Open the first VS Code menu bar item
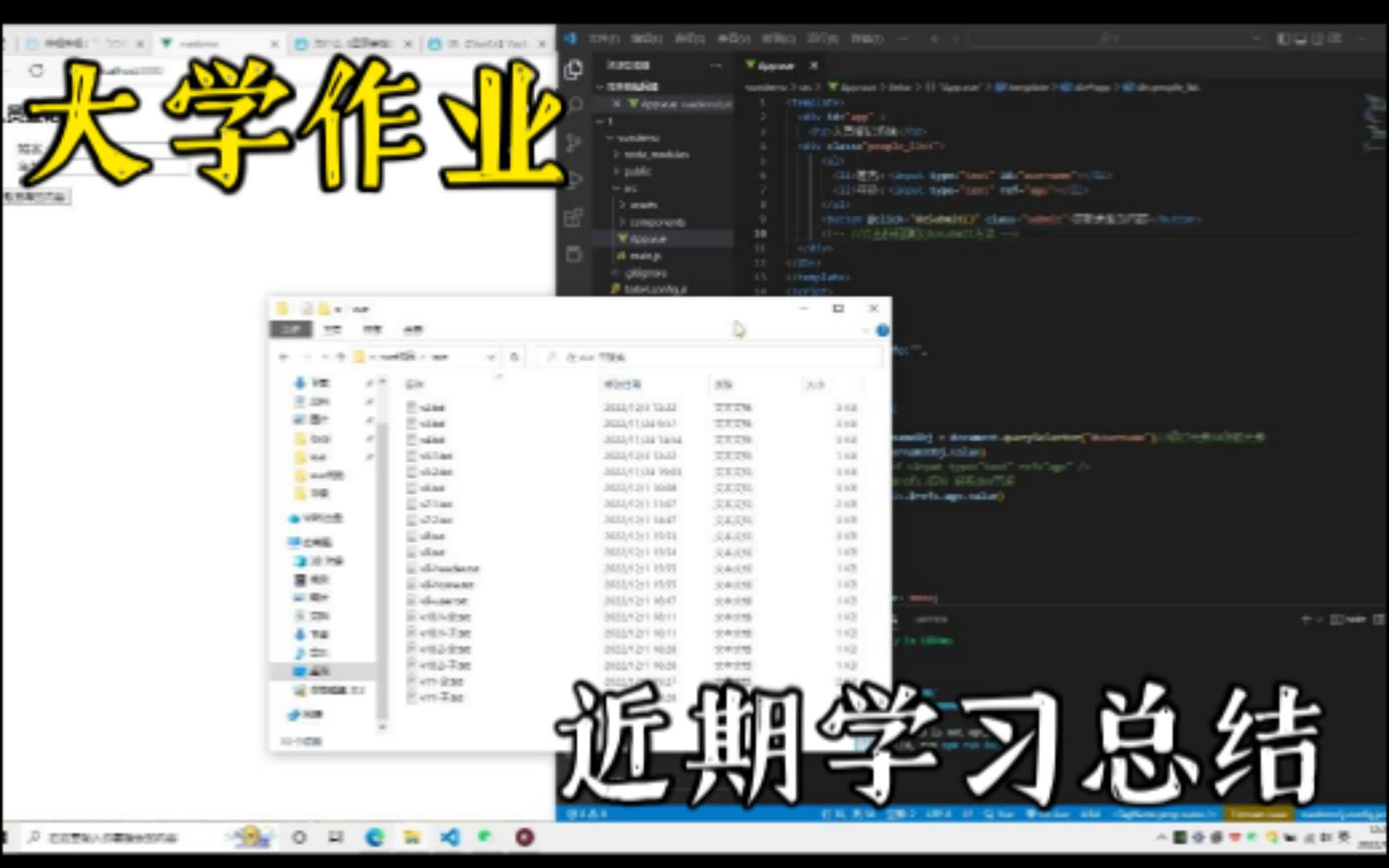 603,38
